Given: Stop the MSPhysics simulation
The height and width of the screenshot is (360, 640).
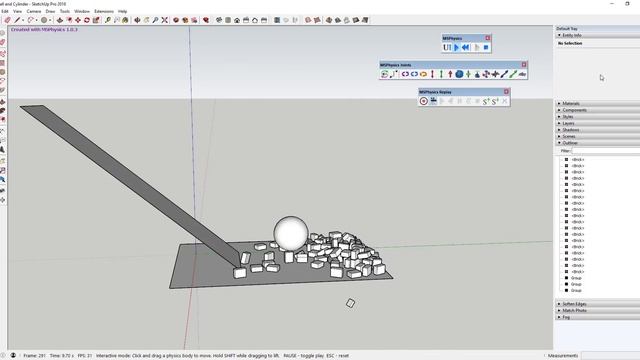Looking at the screenshot, I should pyautogui.click(x=486, y=47).
